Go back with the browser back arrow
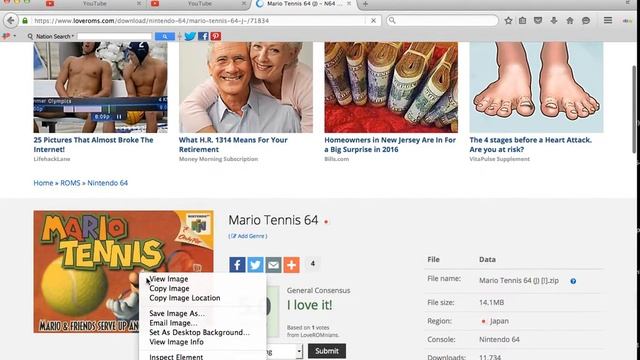 (x=11, y=20)
